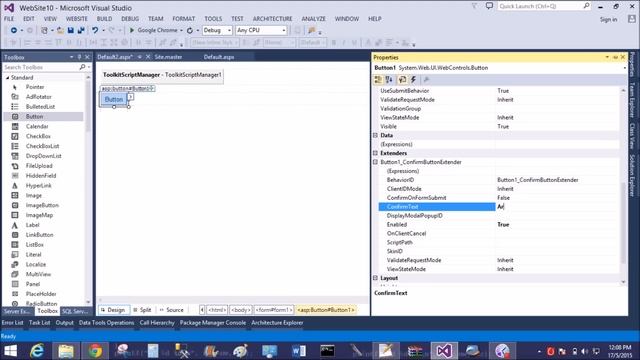Select the ConfirmOnFormSubmit property row
The height and width of the screenshot is (360, 640).
click(498, 198)
